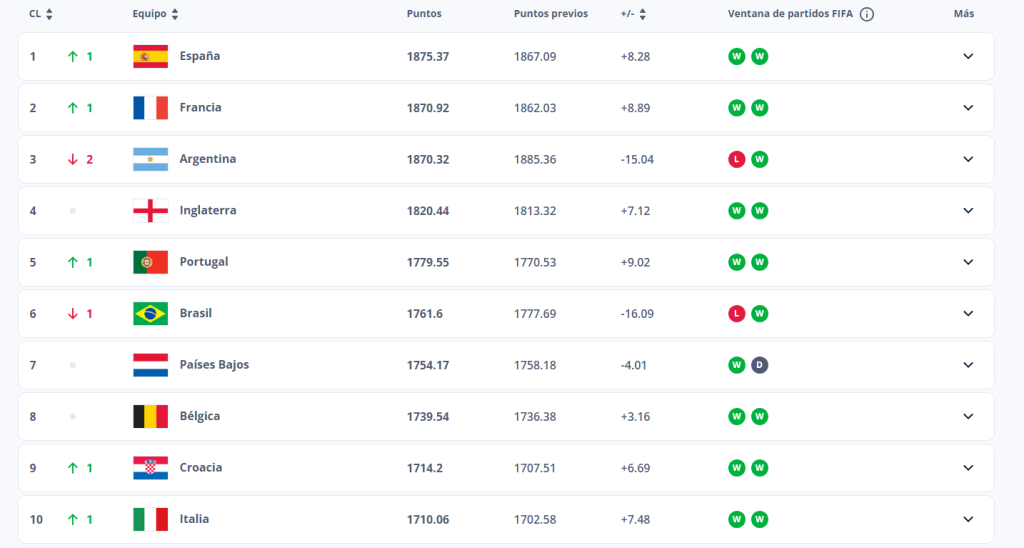
Task: Click the Argentina flag icon
Action: click(150, 160)
